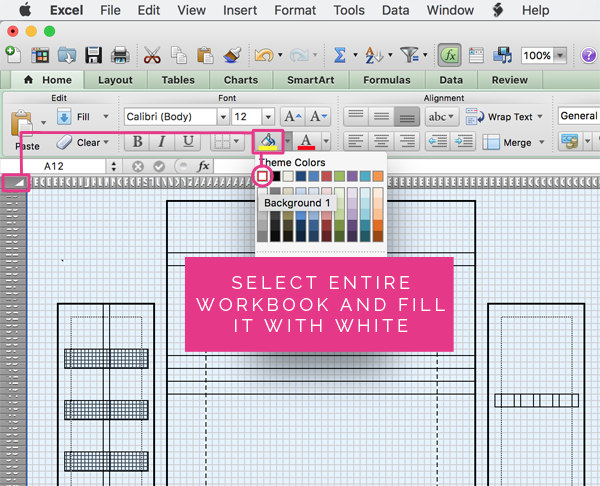This screenshot has width=600, height=486.
Task: Click the Sort A to Z icon
Action: pos(374,55)
